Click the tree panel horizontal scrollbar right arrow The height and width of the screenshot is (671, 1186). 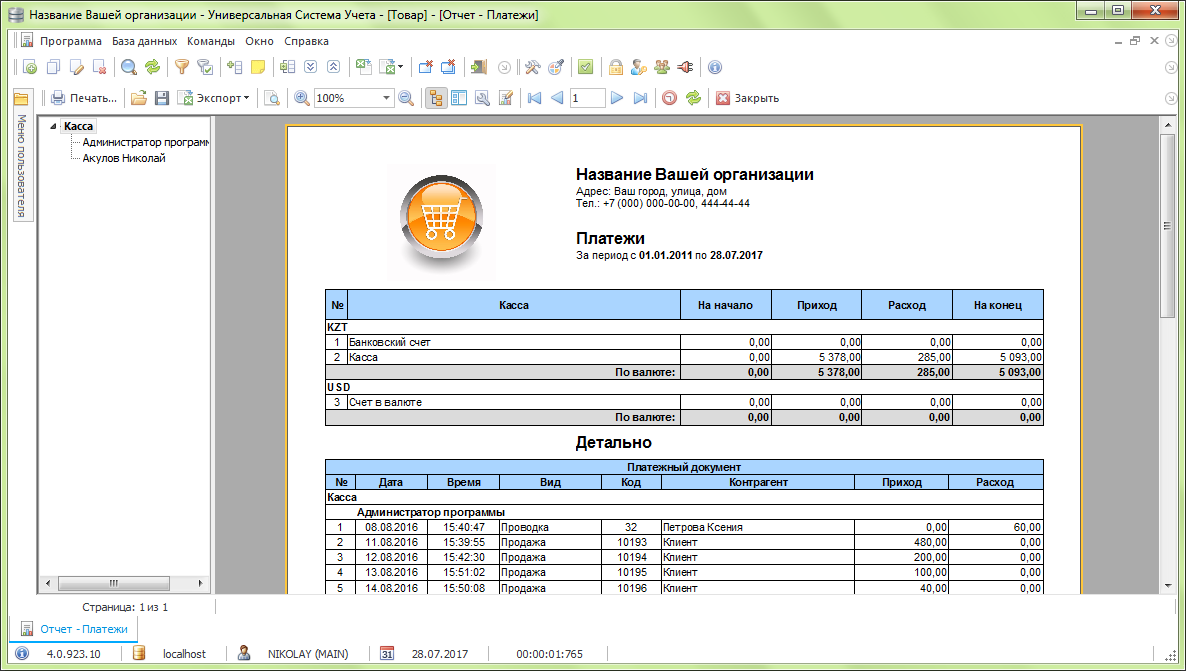pos(200,583)
